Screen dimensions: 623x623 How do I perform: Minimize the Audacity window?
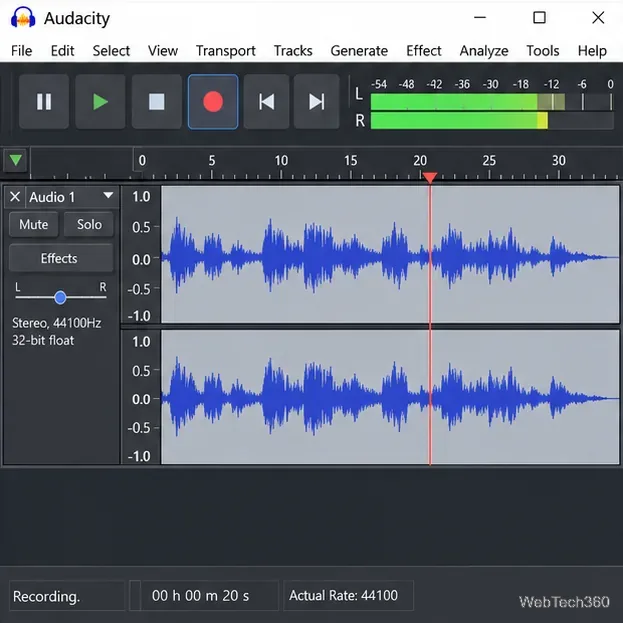(480, 17)
